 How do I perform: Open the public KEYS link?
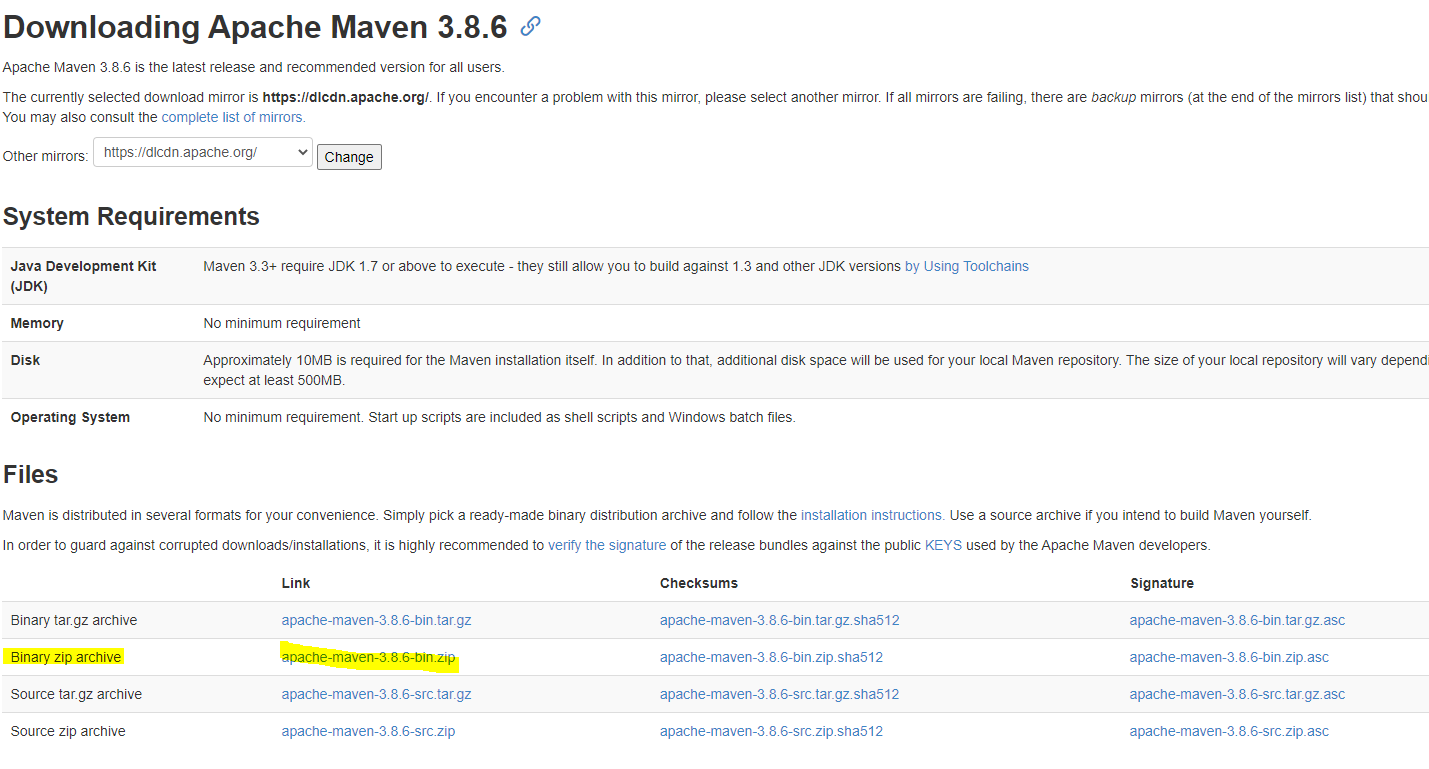[943, 545]
